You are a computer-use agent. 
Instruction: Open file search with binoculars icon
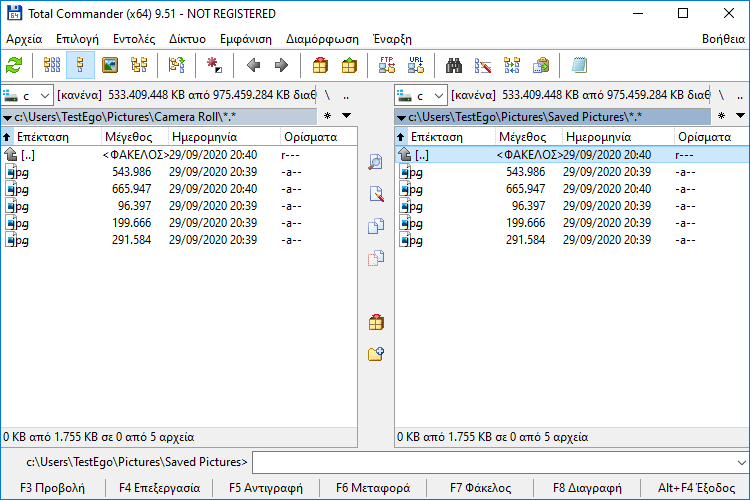click(x=453, y=65)
